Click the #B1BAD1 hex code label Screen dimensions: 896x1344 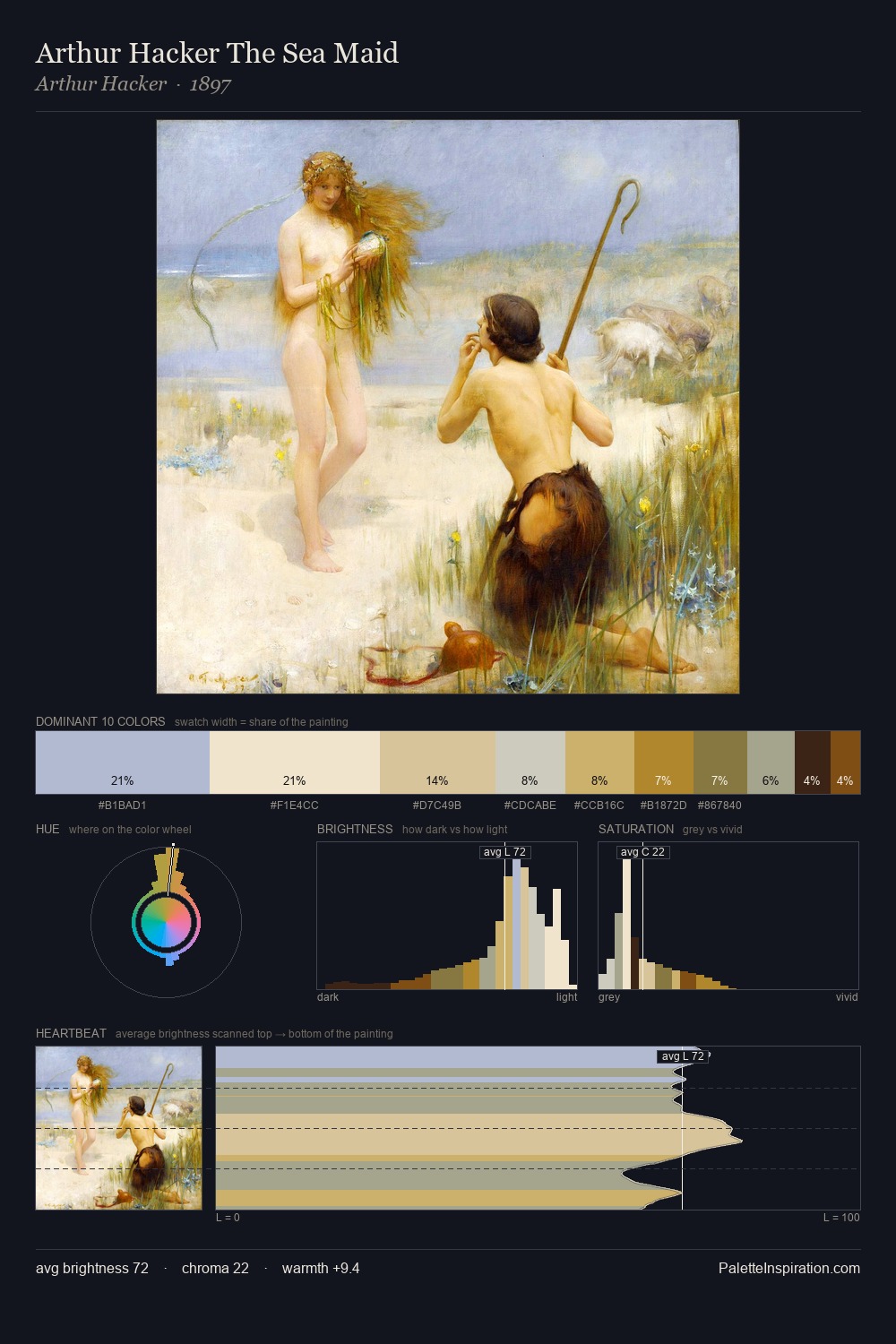[123, 806]
